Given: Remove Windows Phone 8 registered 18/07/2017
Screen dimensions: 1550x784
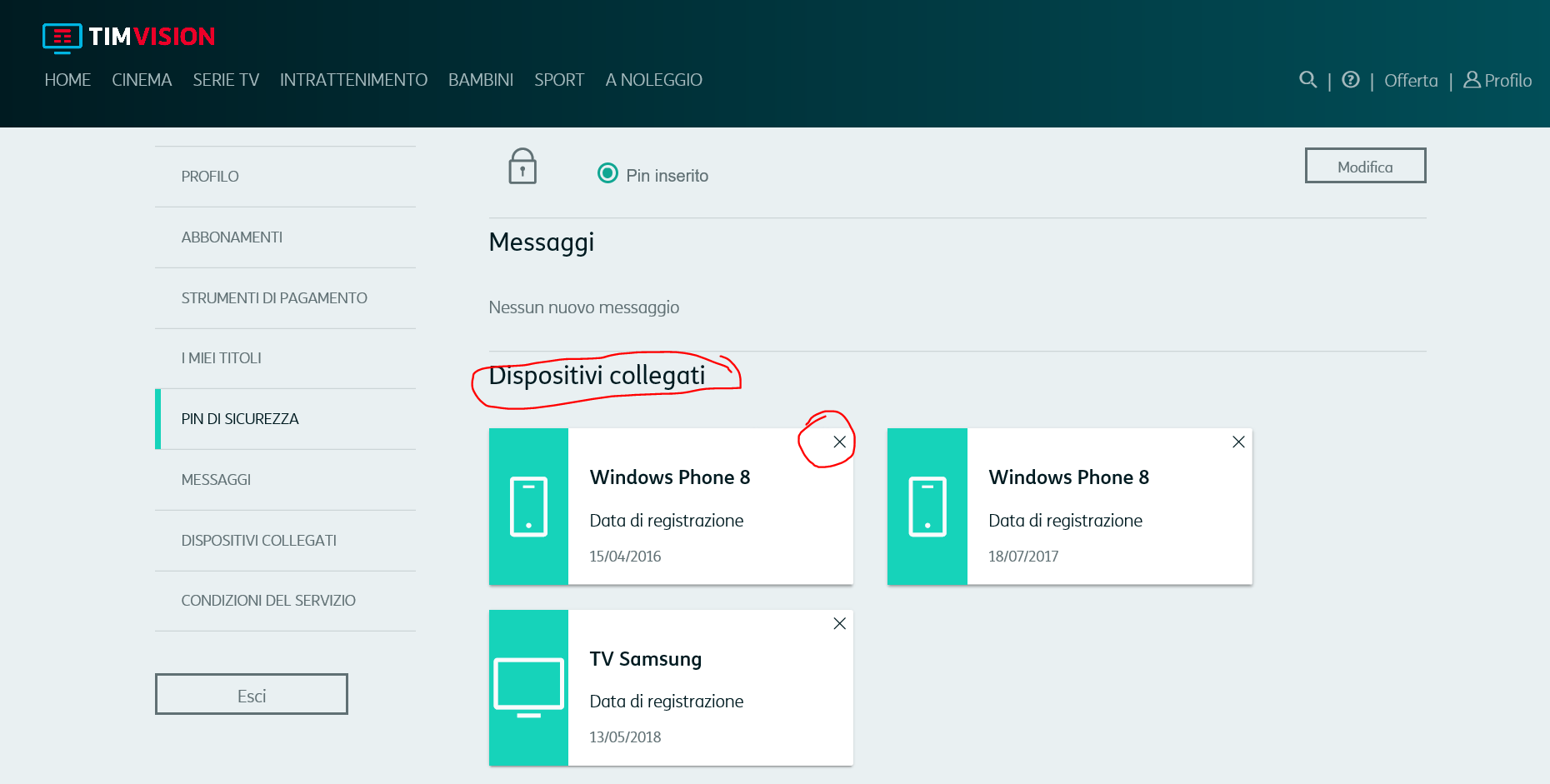Looking at the screenshot, I should coord(1238,442).
